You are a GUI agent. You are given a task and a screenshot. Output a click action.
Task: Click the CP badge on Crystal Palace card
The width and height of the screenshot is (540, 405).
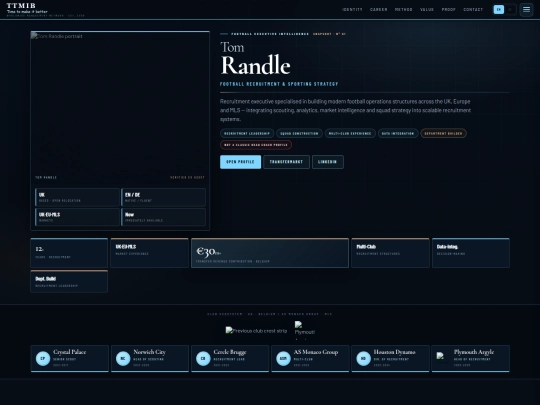tap(43, 359)
